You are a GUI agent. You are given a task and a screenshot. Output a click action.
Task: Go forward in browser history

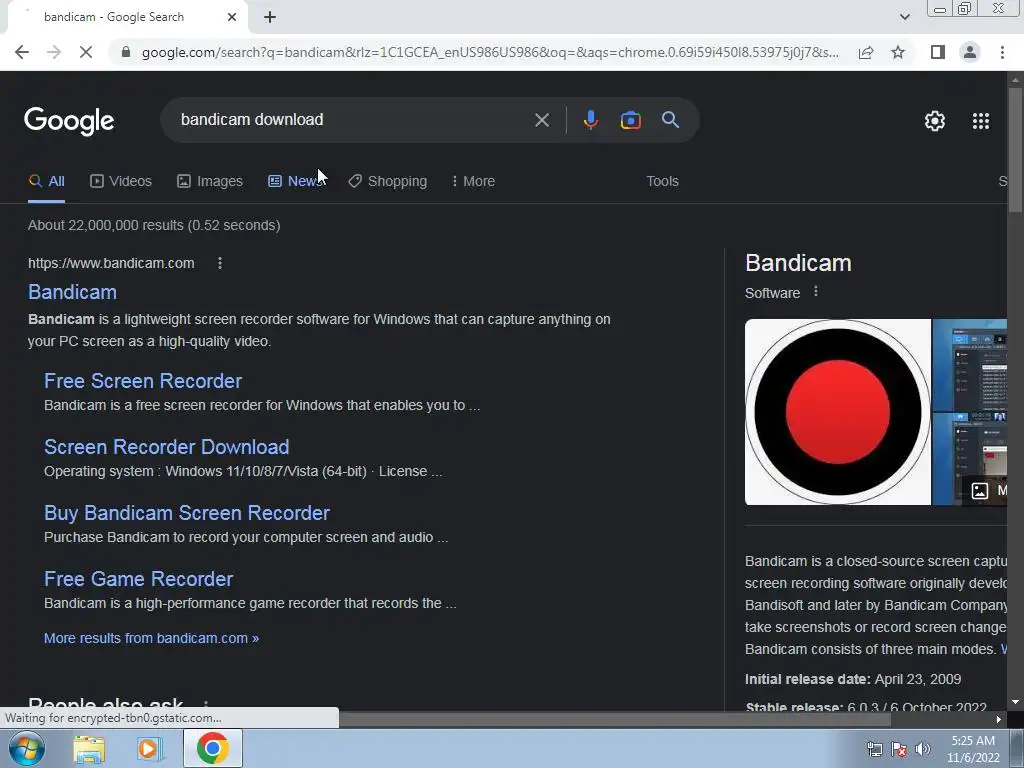point(54,52)
